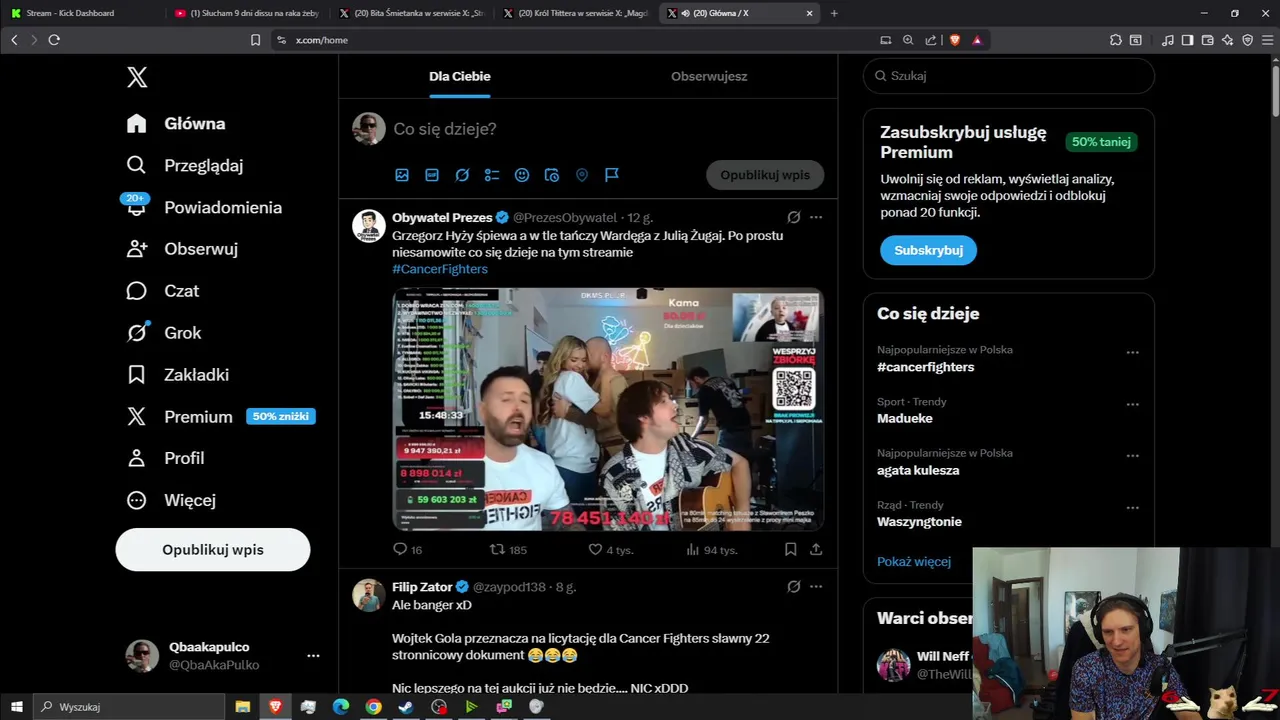Screen dimensions: 1280x720
Task: Reply to the post with 16 comments
Action: click(x=408, y=550)
